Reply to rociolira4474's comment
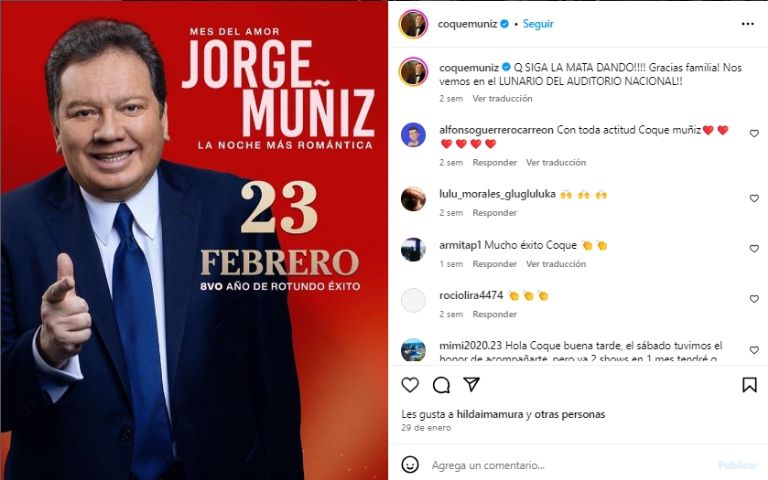Image resolution: width=768 pixels, height=480 pixels. click(x=494, y=314)
